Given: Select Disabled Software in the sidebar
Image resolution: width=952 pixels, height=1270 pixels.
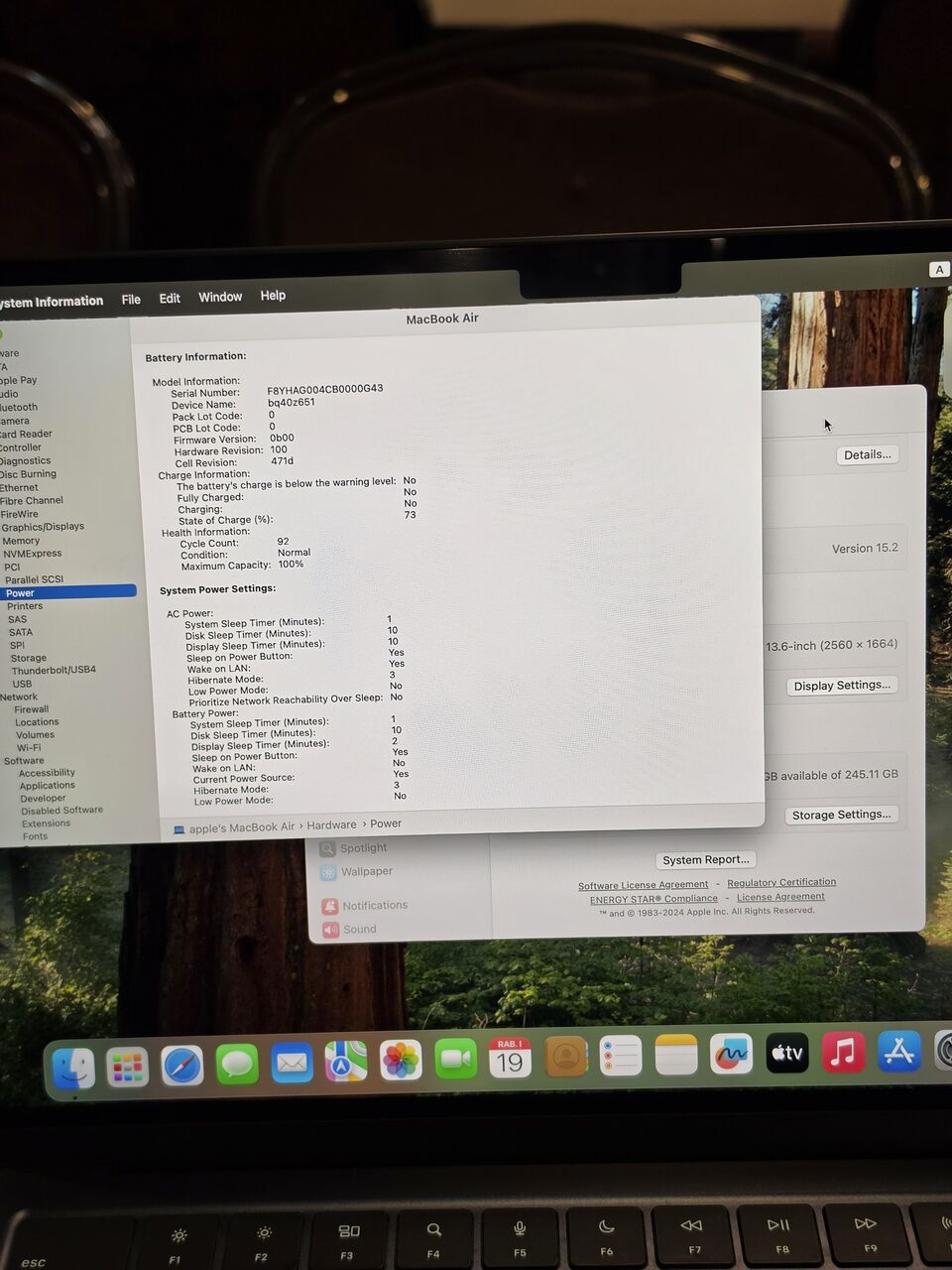Looking at the screenshot, I should tap(61, 811).
